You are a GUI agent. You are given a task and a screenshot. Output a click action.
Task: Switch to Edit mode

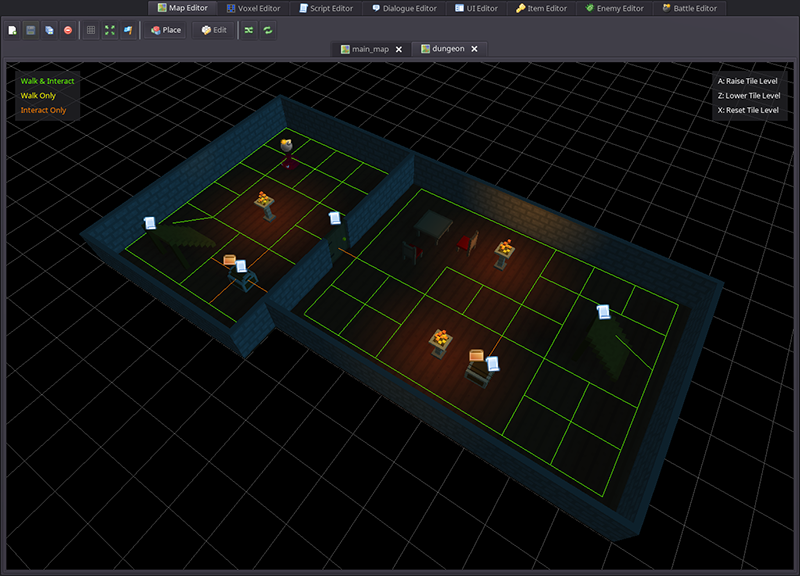pos(216,30)
